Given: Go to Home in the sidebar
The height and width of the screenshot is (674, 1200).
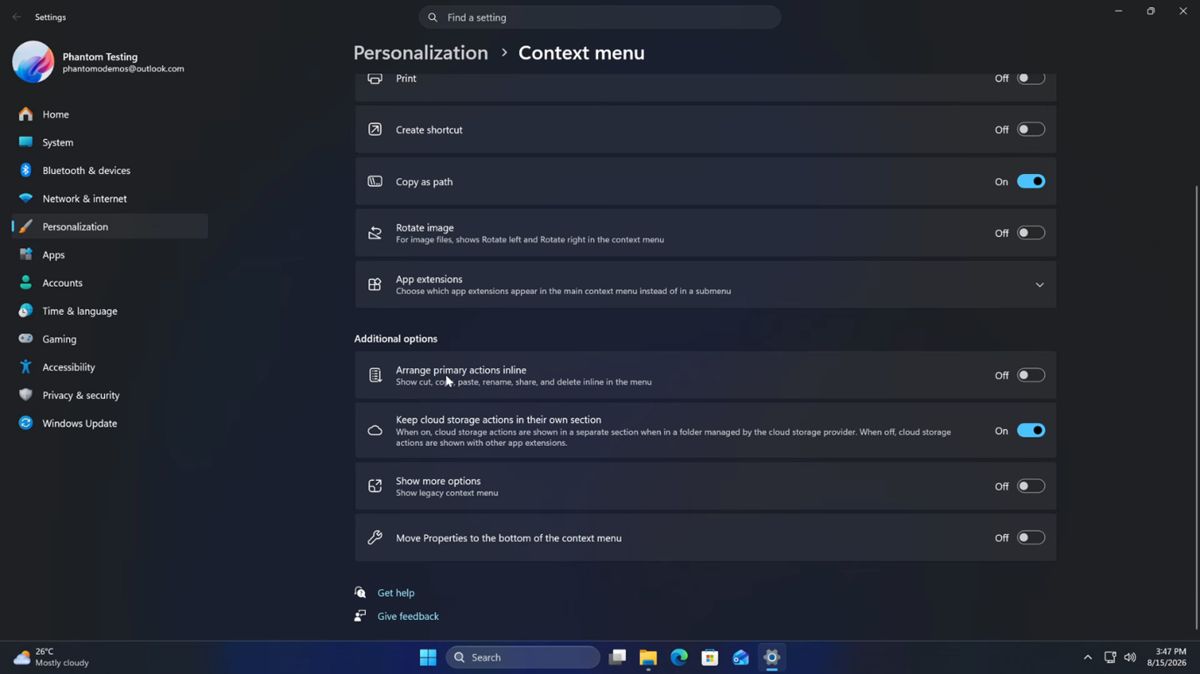Looking at the screenshot, I should (110, 114).
